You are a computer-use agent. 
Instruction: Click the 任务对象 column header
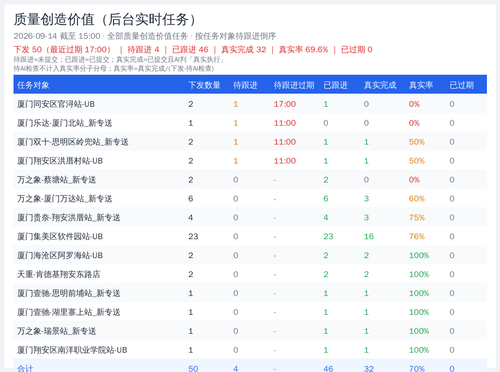click(33, 85)
